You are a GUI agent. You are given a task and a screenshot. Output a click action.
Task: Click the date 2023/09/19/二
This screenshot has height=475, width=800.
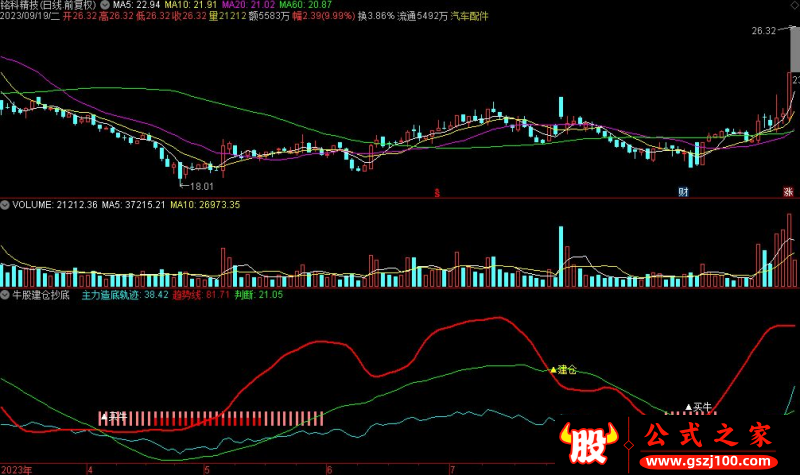coord(30,16)
